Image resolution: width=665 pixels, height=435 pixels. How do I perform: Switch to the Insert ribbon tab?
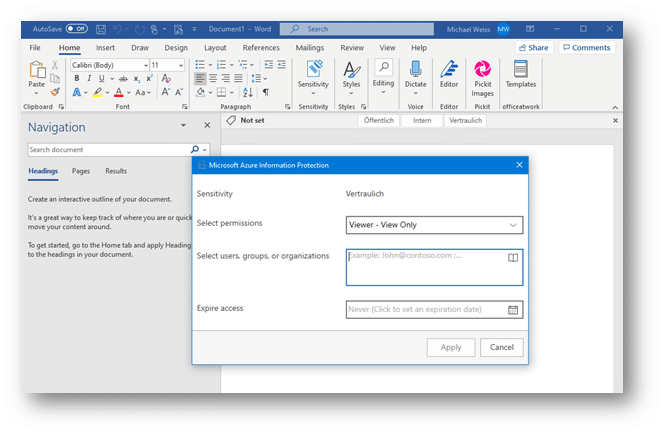105,47
